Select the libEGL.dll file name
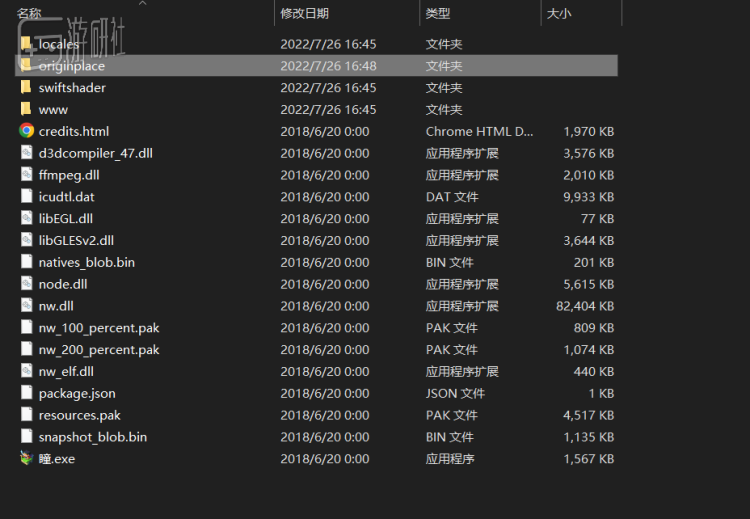The height and width of the screenshot is (519, 750). [66, 219]
